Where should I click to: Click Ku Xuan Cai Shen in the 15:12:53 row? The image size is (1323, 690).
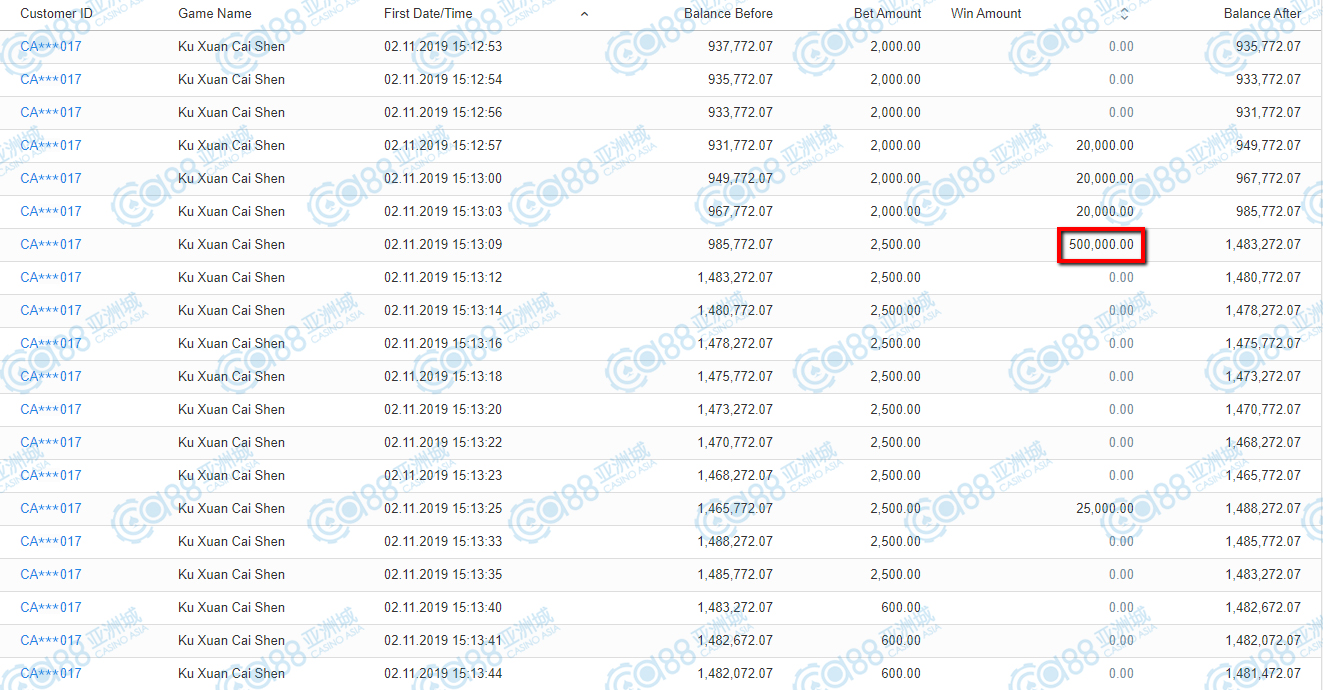(x=231, y=46)
